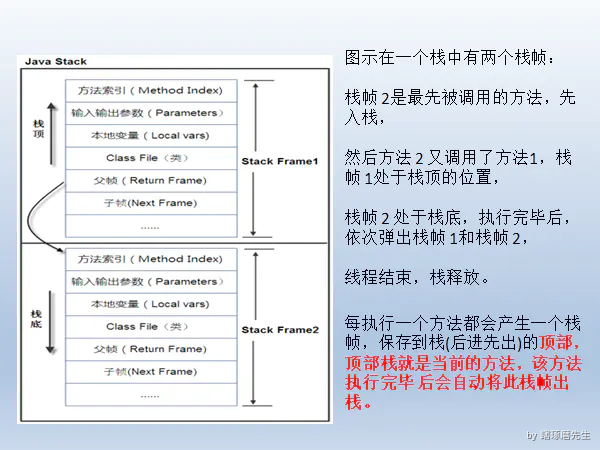Click the Local vars cell in Stack Frame2
The image size is (600, 450).
(151, 304)
